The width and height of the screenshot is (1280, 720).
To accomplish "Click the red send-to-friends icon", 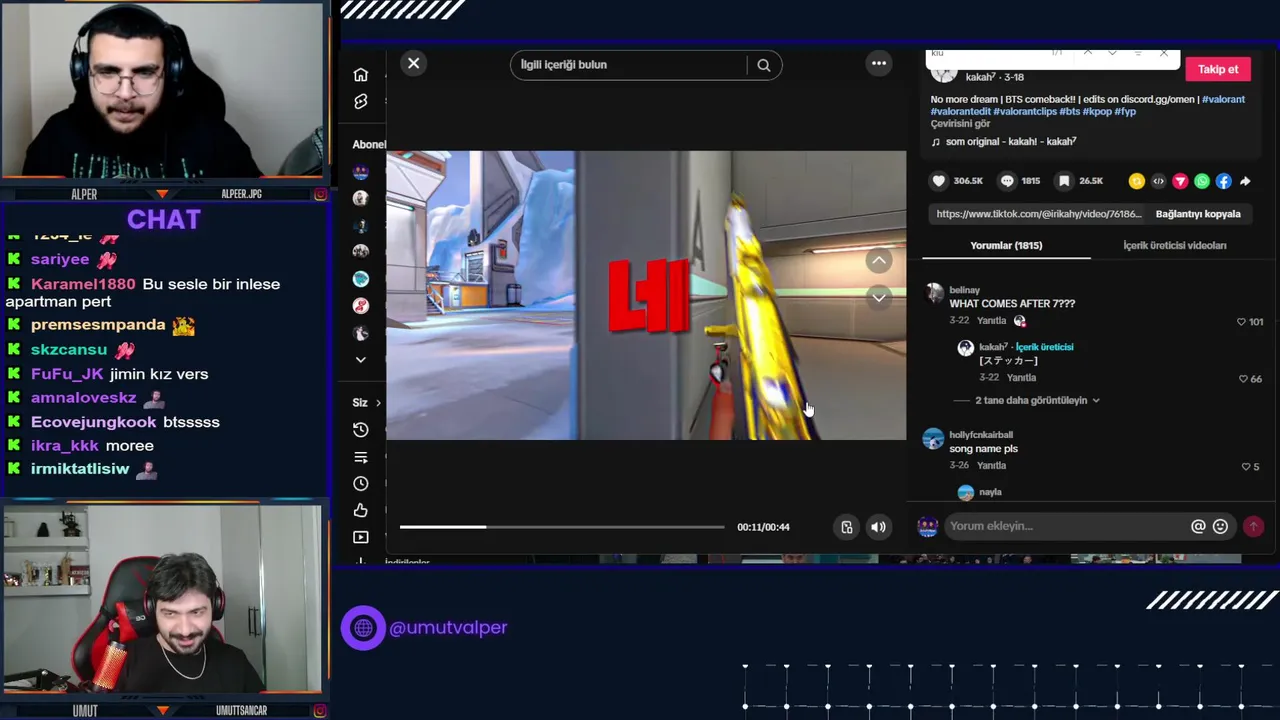I will (1180, 181).
